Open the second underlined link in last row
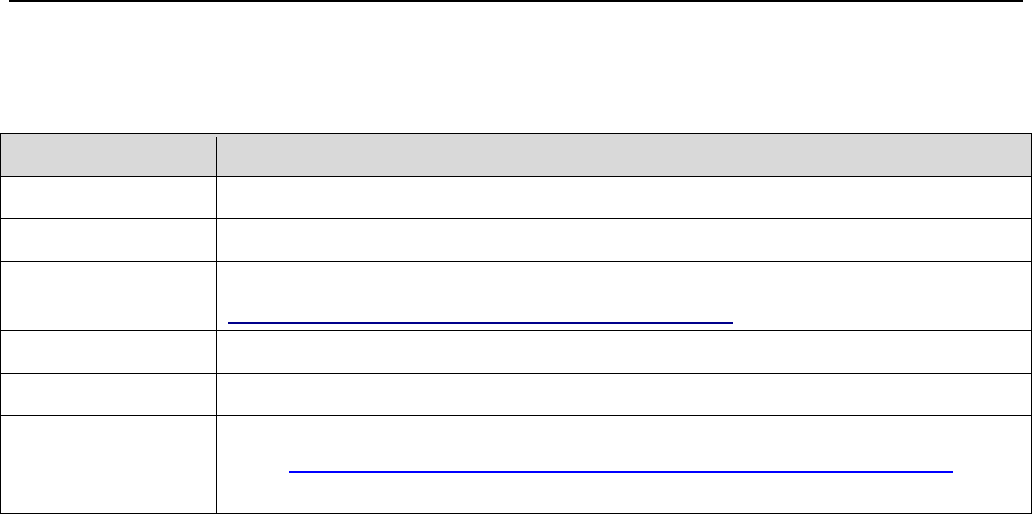Screen dimensions: 1032x514 pos(620,467)
